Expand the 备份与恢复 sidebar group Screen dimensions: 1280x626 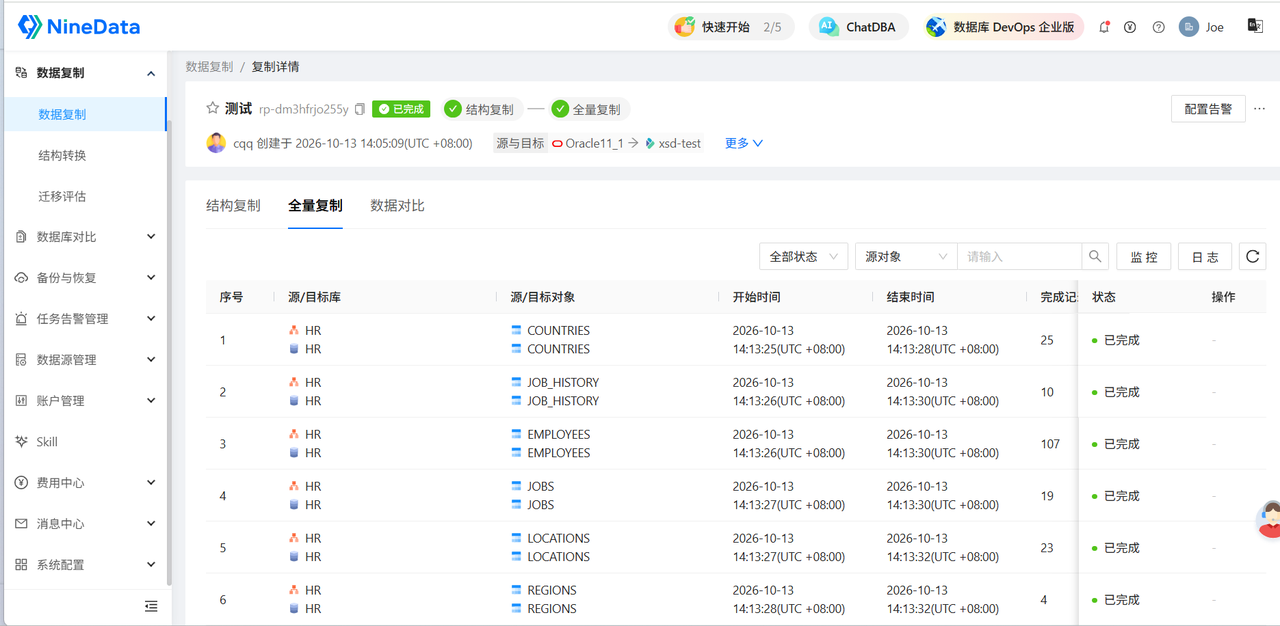point(151,278)
